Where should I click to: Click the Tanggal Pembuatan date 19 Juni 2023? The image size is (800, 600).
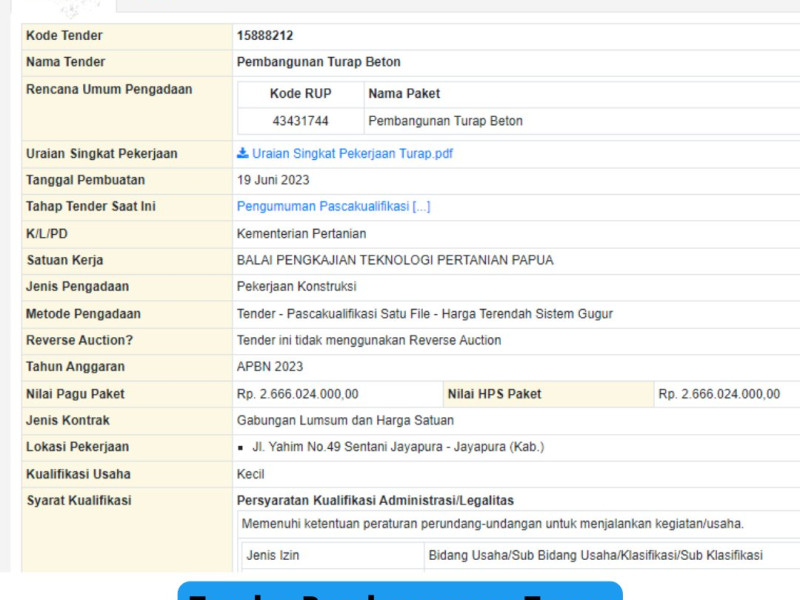coord(273,181)
